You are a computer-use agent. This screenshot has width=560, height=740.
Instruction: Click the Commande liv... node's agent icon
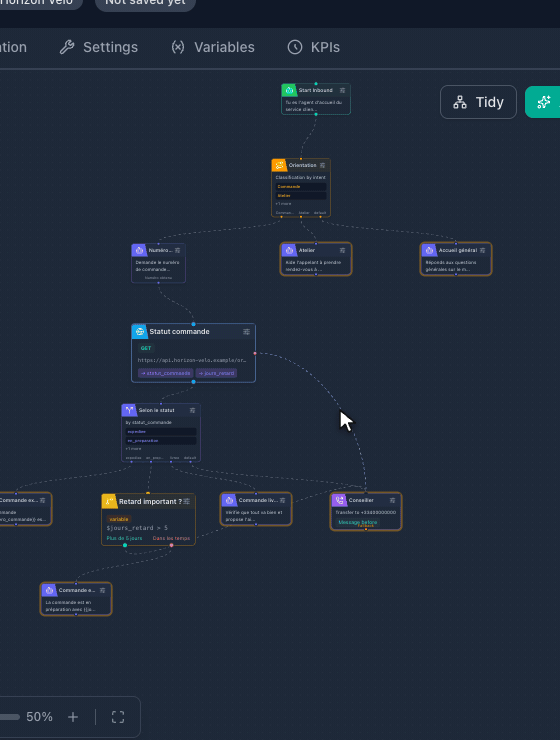click(229, 500)
